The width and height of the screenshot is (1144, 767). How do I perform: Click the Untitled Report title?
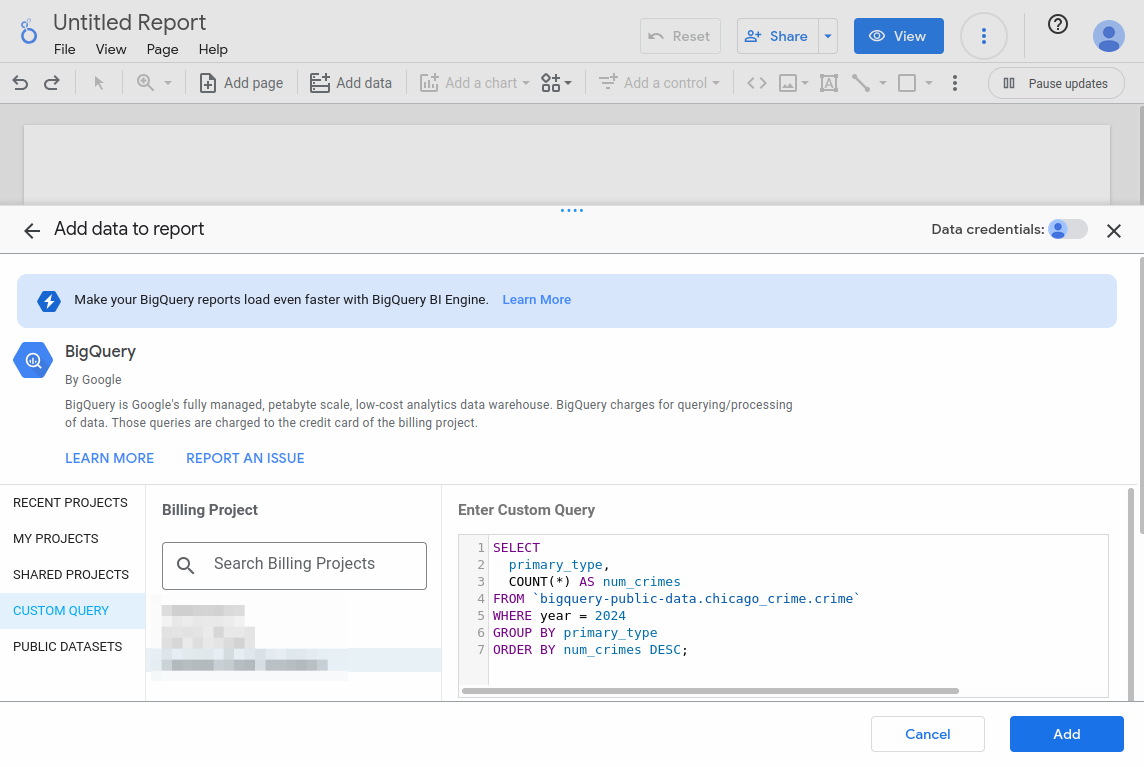[x=129, y=22]
